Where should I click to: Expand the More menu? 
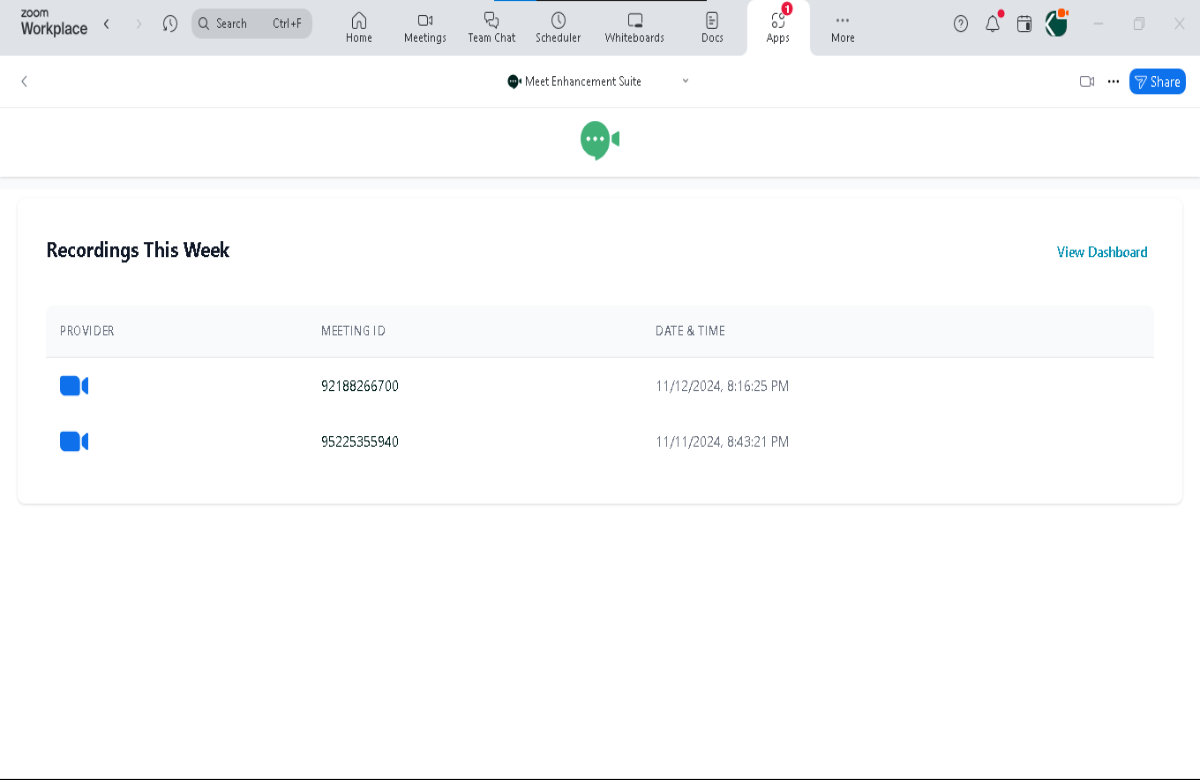pyautogui.click(x=842, y=27)
